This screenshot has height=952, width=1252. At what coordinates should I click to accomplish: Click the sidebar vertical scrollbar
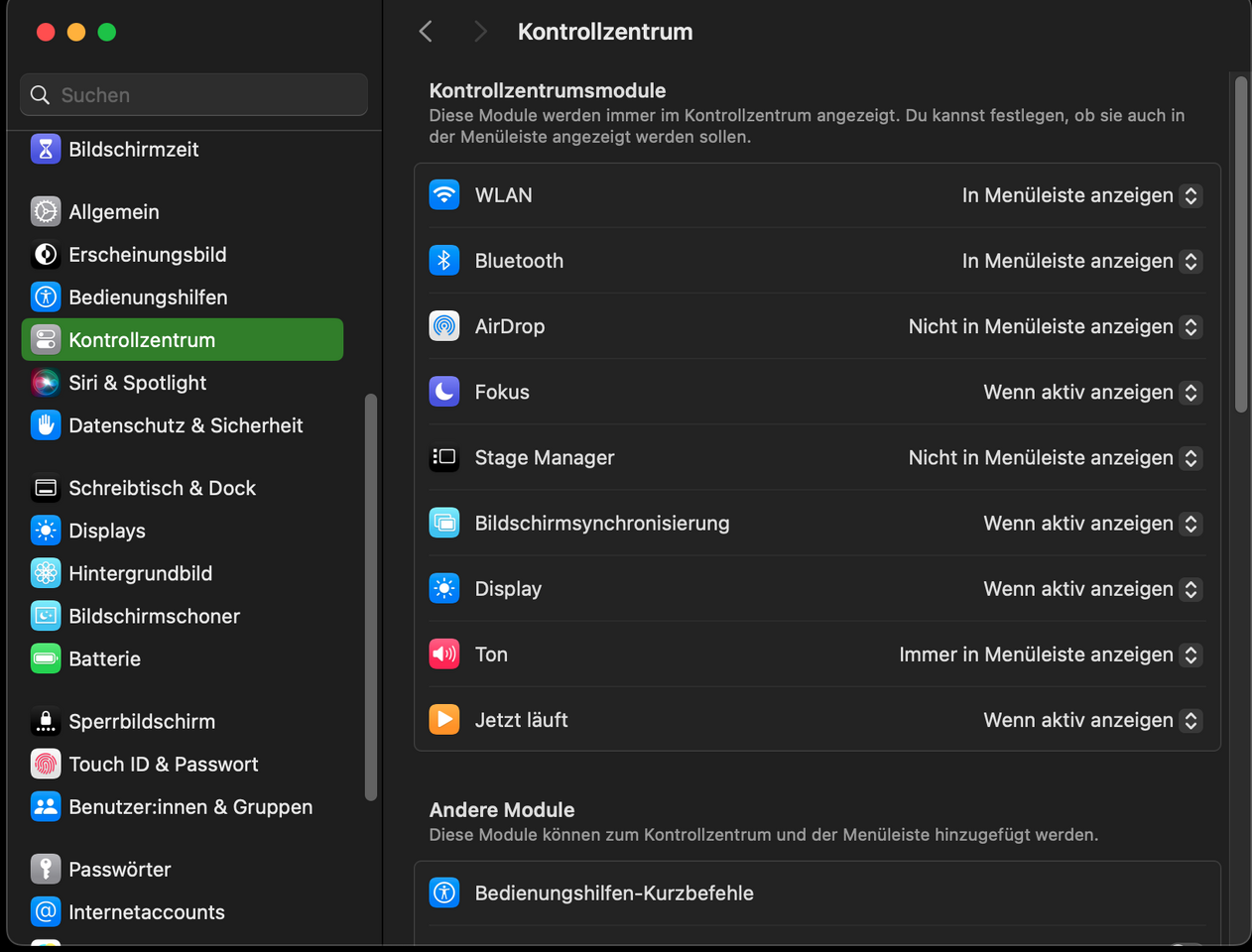pos(371,597)
